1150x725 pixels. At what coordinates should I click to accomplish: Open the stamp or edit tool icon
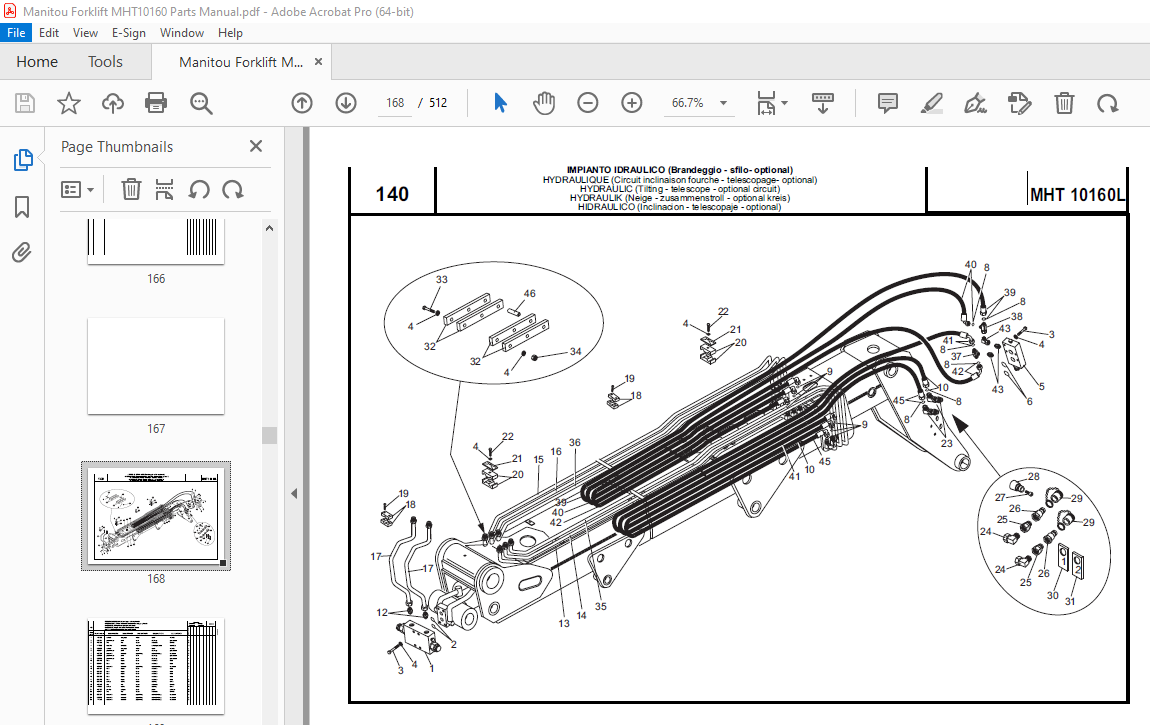click(x=1019, y=103)
